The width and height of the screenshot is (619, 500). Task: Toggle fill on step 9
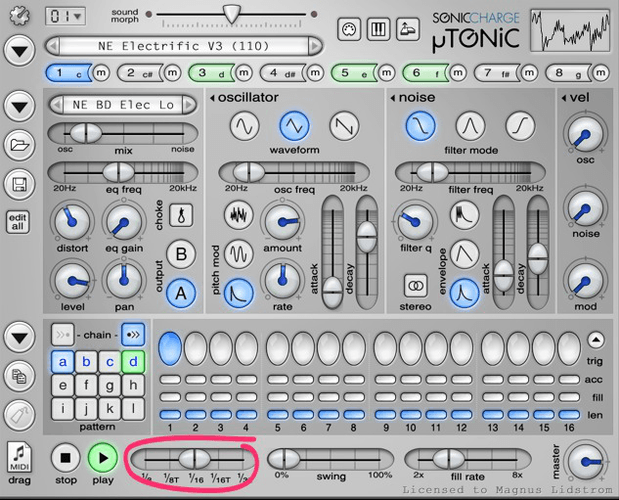(x=385, y=397)
